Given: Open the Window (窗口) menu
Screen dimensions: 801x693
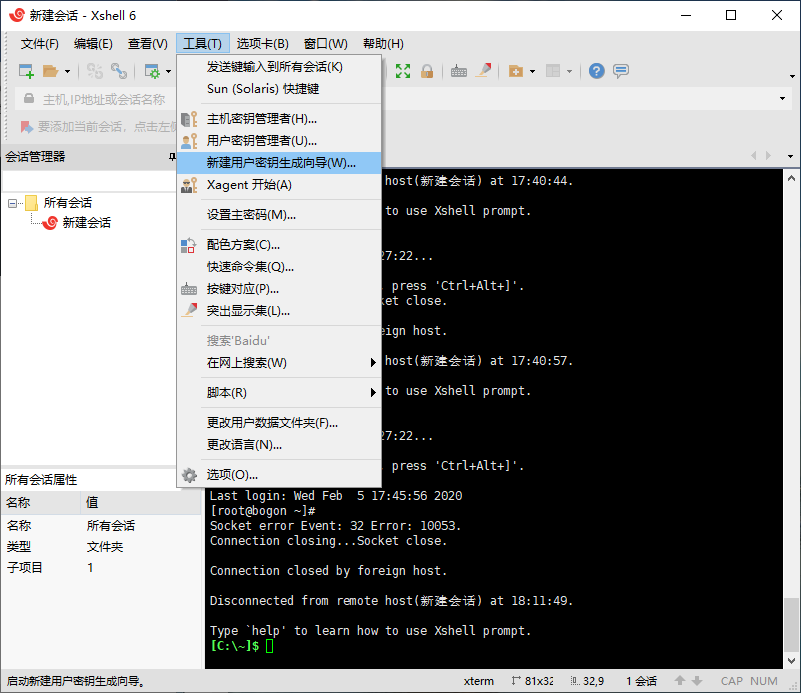Looking at the screenshot, I should coord(325,43).
